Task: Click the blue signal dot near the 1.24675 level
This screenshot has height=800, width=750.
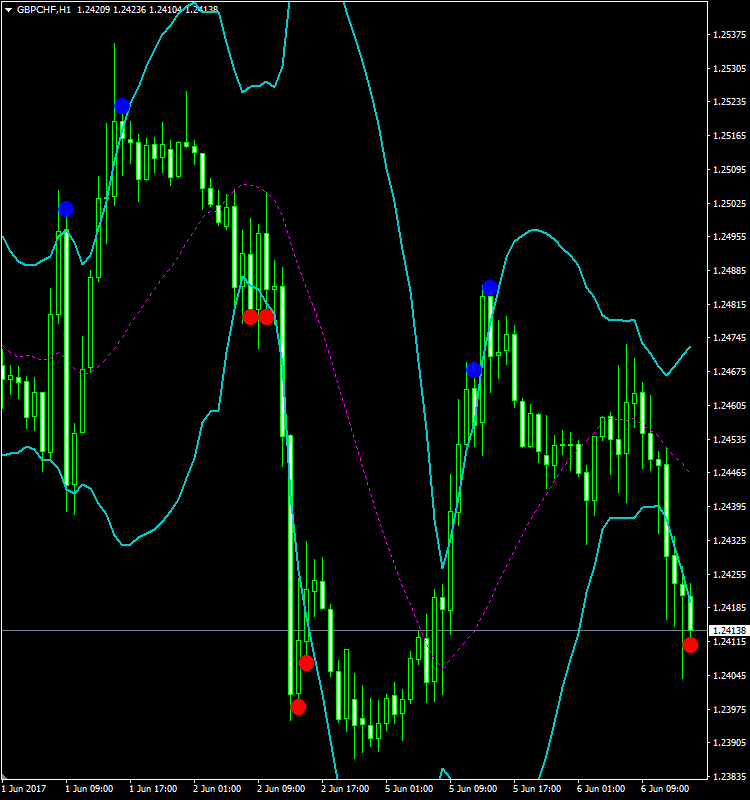Action: (x=474, y=370)
